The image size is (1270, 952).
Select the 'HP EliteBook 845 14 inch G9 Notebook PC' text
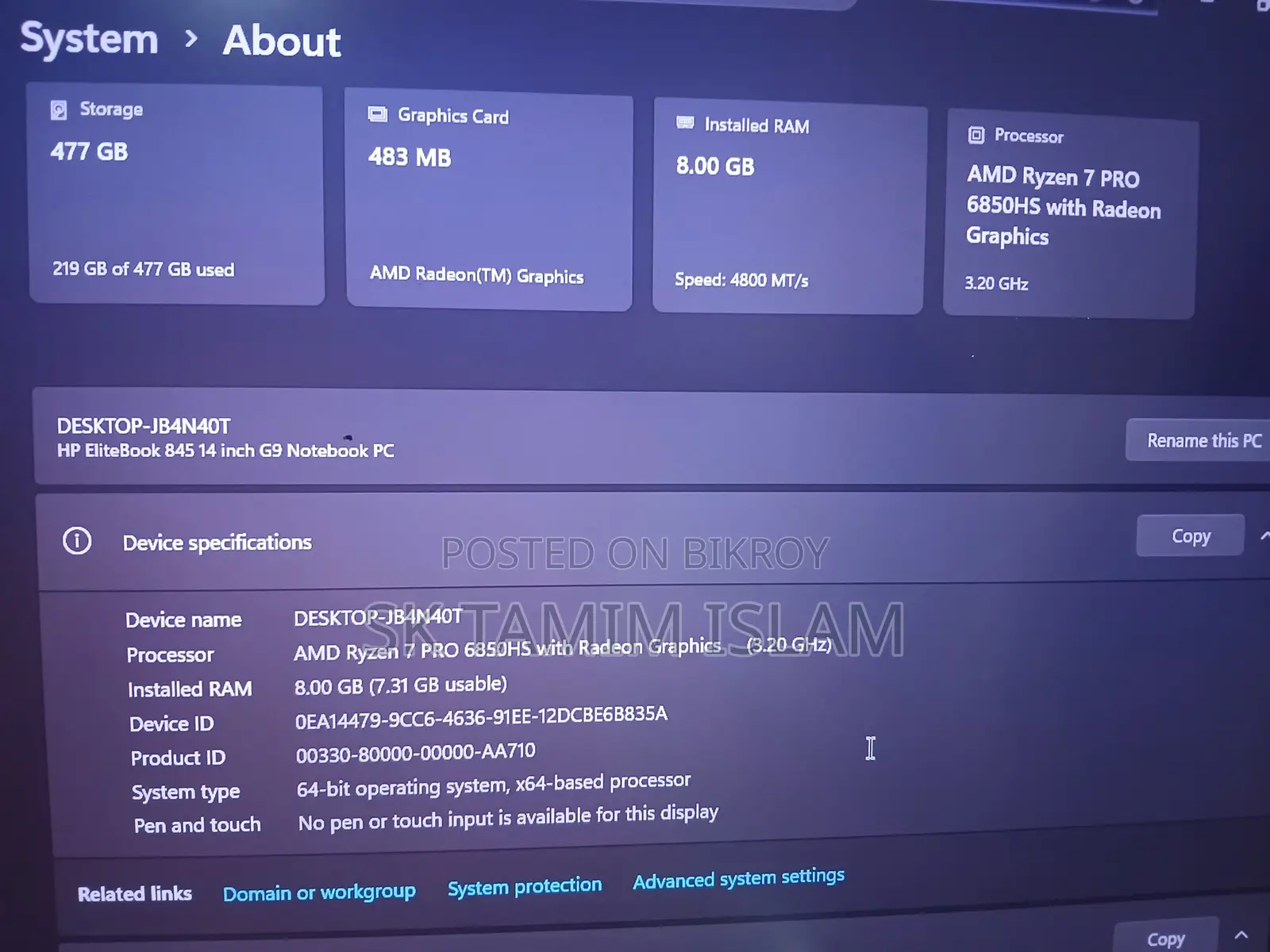(x=225, y=451)
